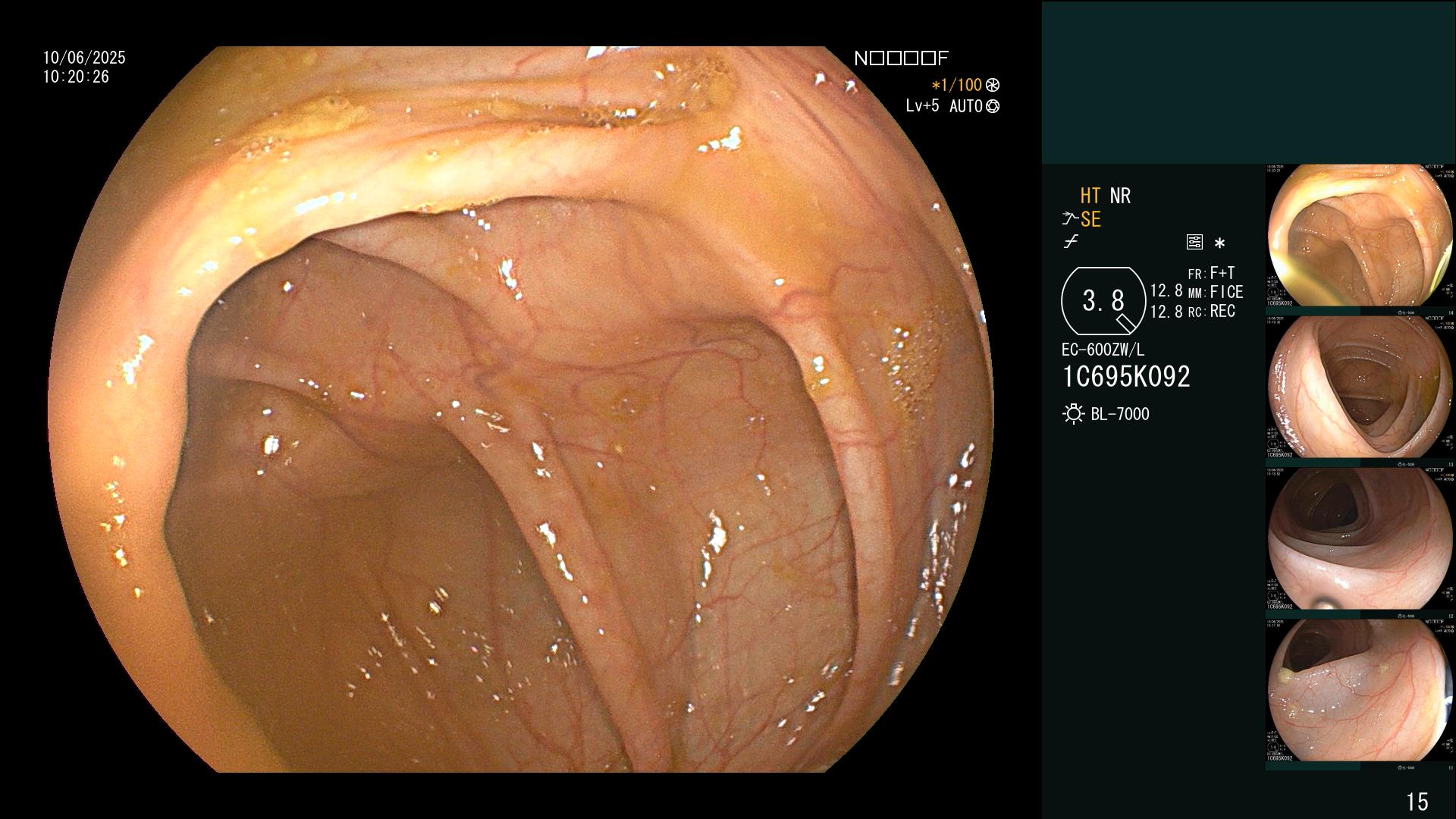Select the HT indicator

pyautogui.click(x=1090, y=196)
